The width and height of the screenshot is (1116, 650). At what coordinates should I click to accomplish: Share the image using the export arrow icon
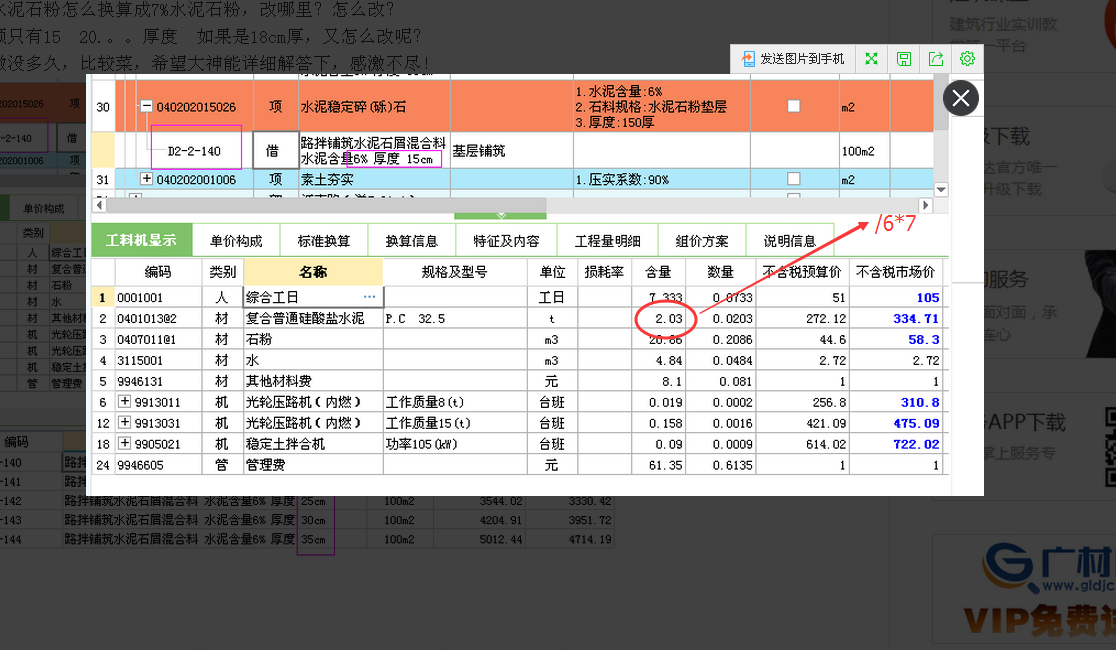[x=936, y=59]
